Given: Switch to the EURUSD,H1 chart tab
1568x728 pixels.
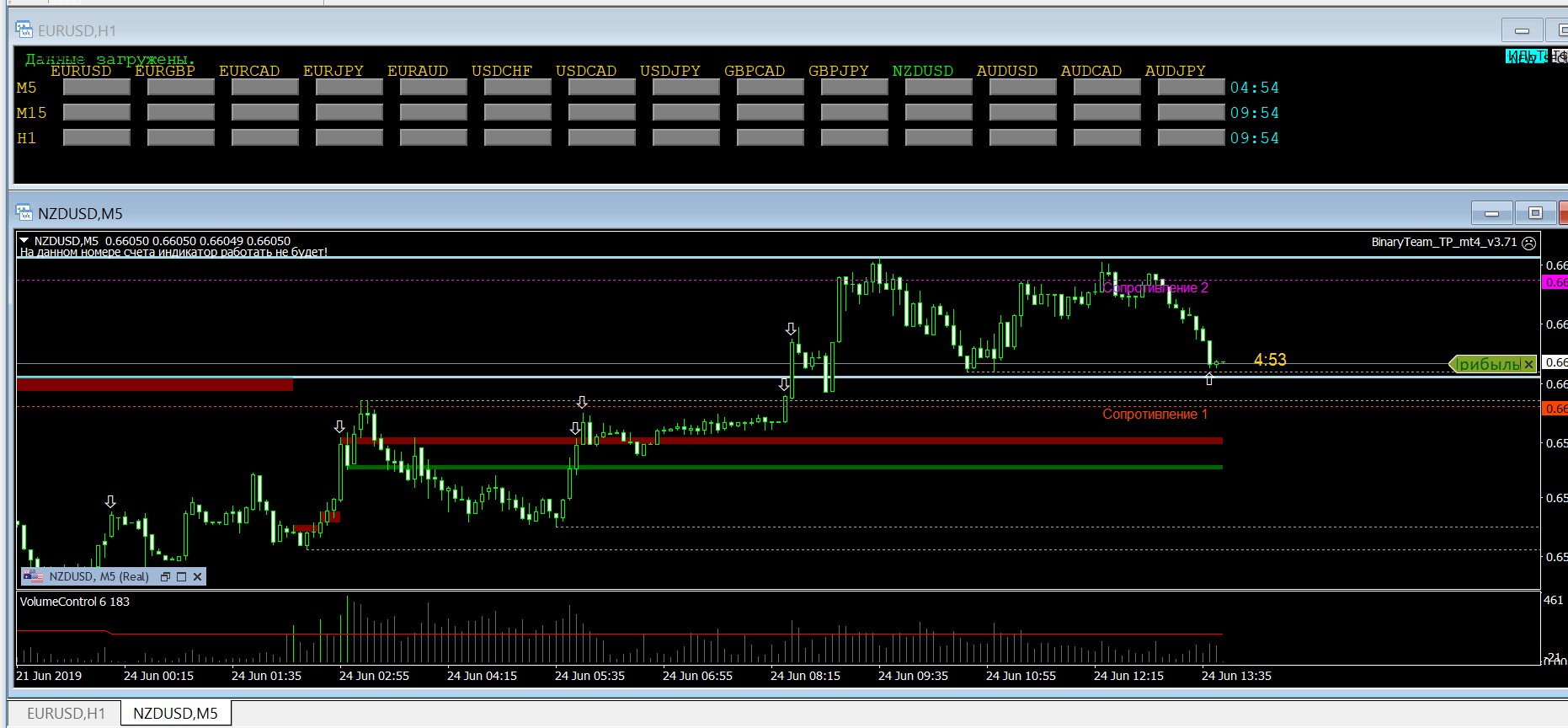Looking at the screenshot, I should 66,713.
